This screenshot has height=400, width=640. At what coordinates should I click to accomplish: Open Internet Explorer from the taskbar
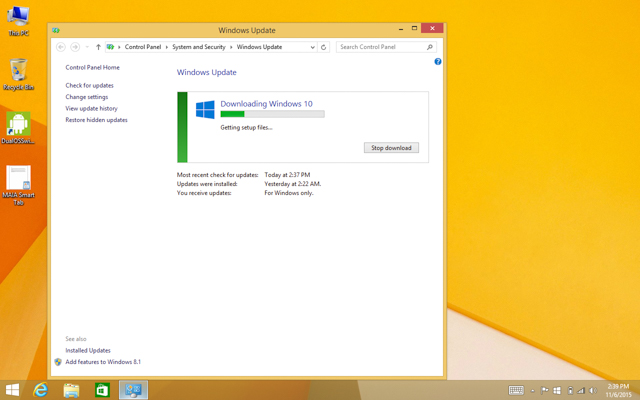click(41, 389)
